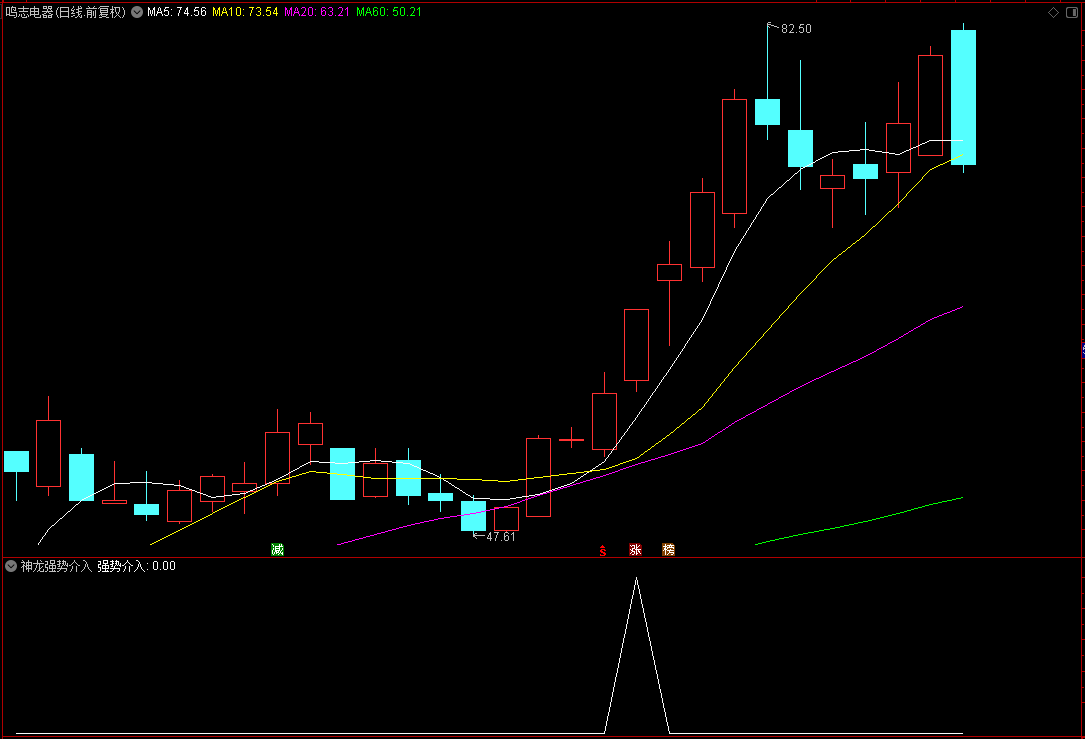Screen dimensions: 1085x739
Task: Click the 强势介入: 0.00 value label
Action: click(136, 566)
